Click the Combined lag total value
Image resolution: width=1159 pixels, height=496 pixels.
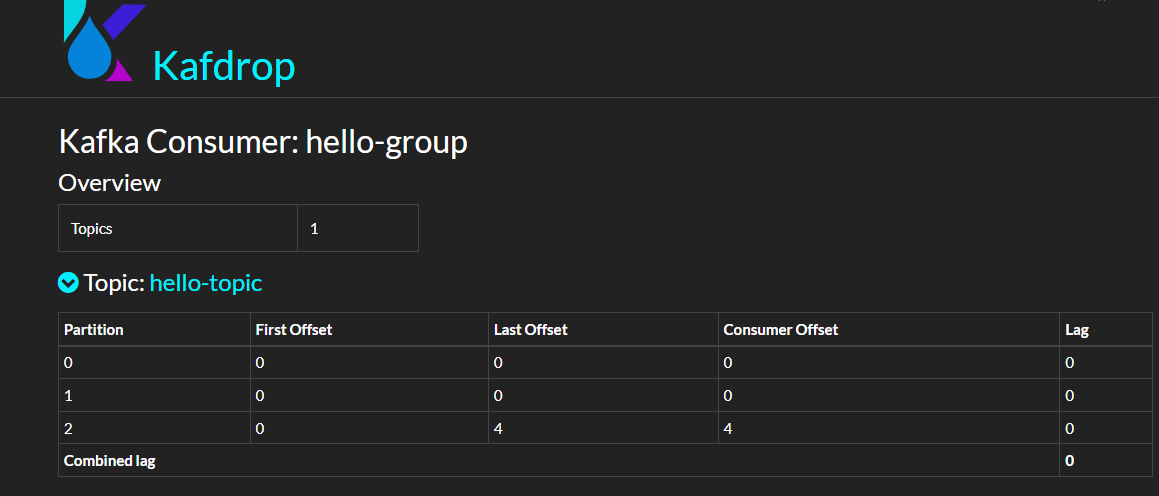coord(1070,461)
